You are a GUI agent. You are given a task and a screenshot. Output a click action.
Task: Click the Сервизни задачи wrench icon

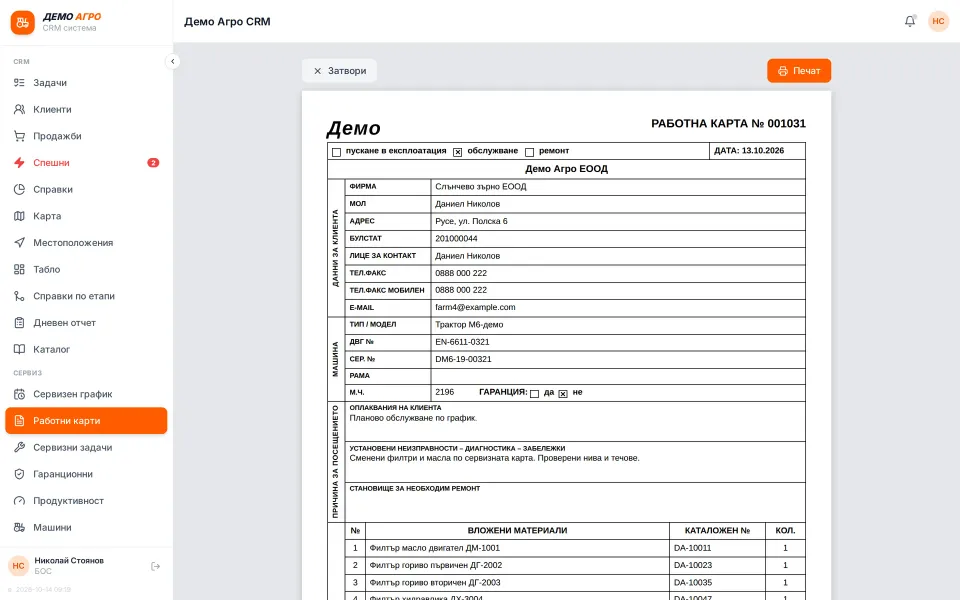pyautogui.click(x=20, y=447)
